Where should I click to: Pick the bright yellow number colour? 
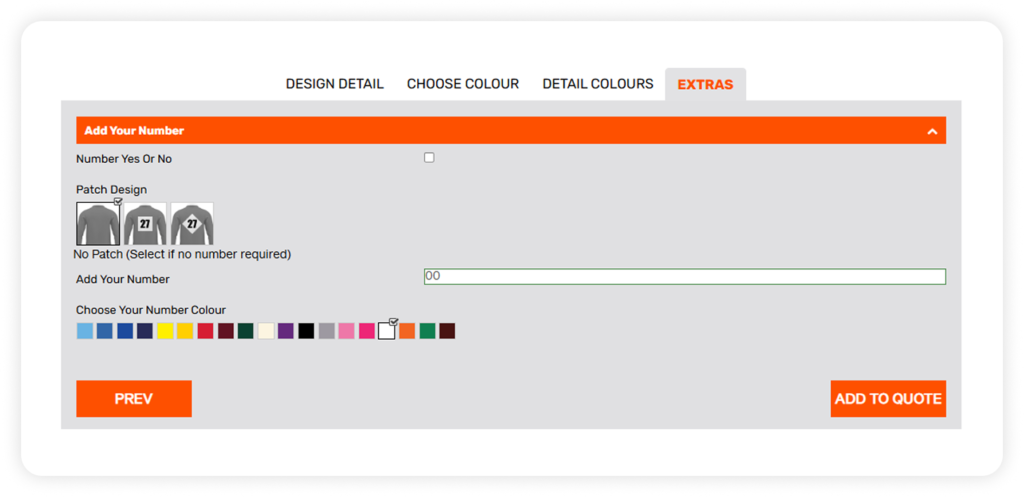165,331
